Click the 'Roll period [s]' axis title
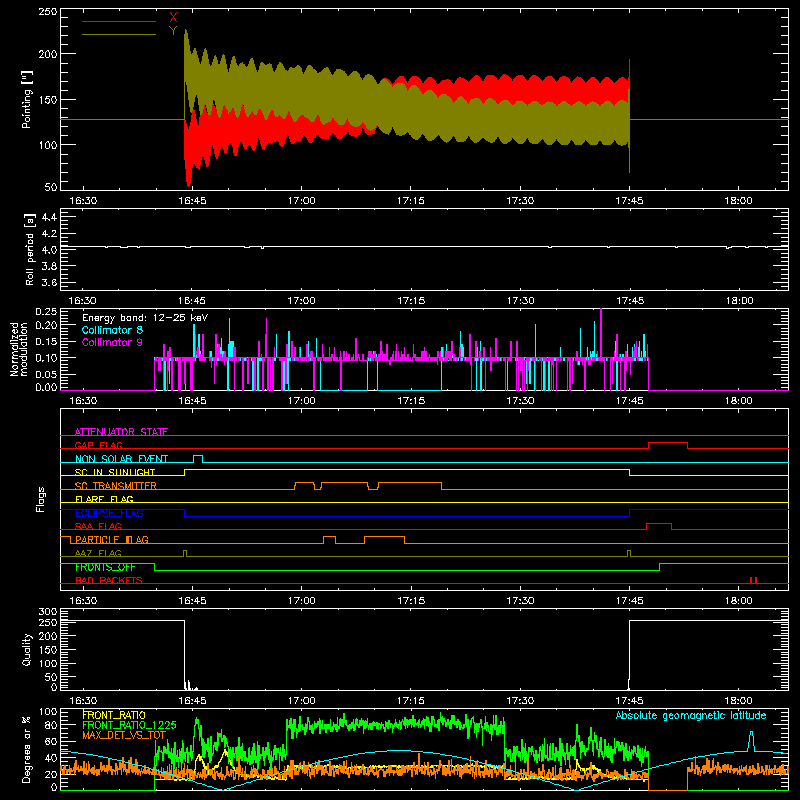 pos(29,249)
